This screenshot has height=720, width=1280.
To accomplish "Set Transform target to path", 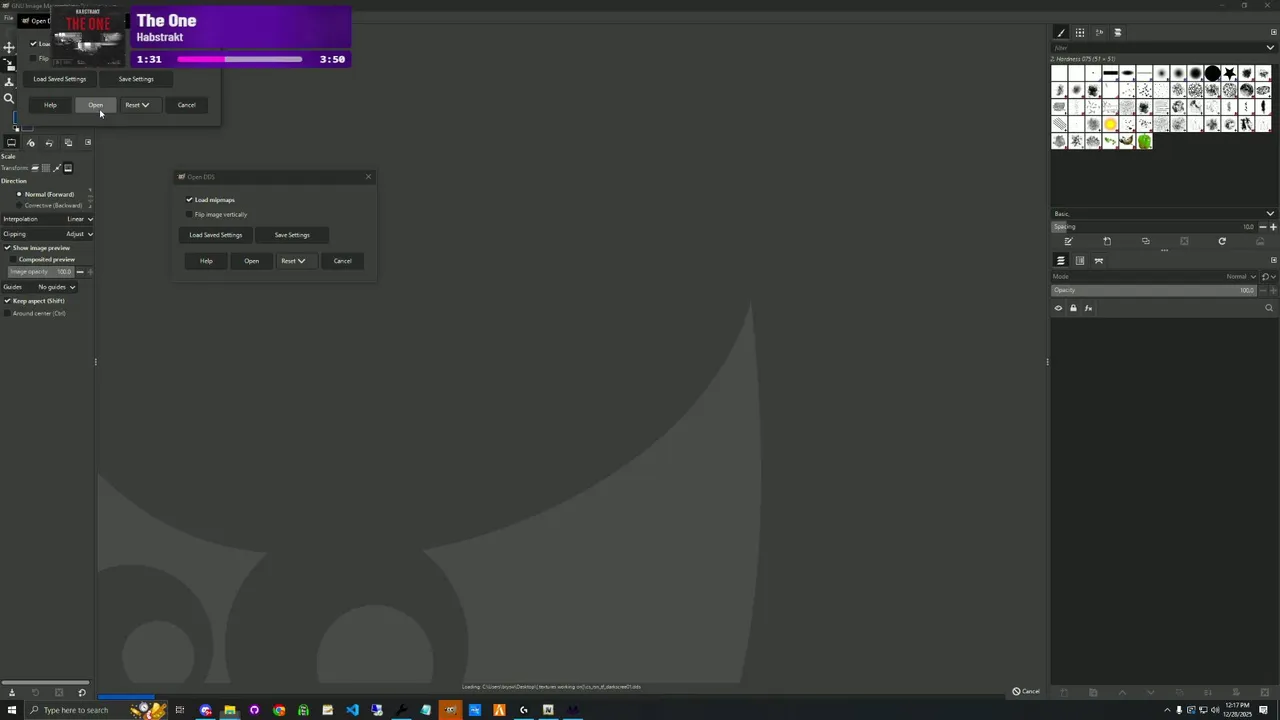I will pos(57,168).
